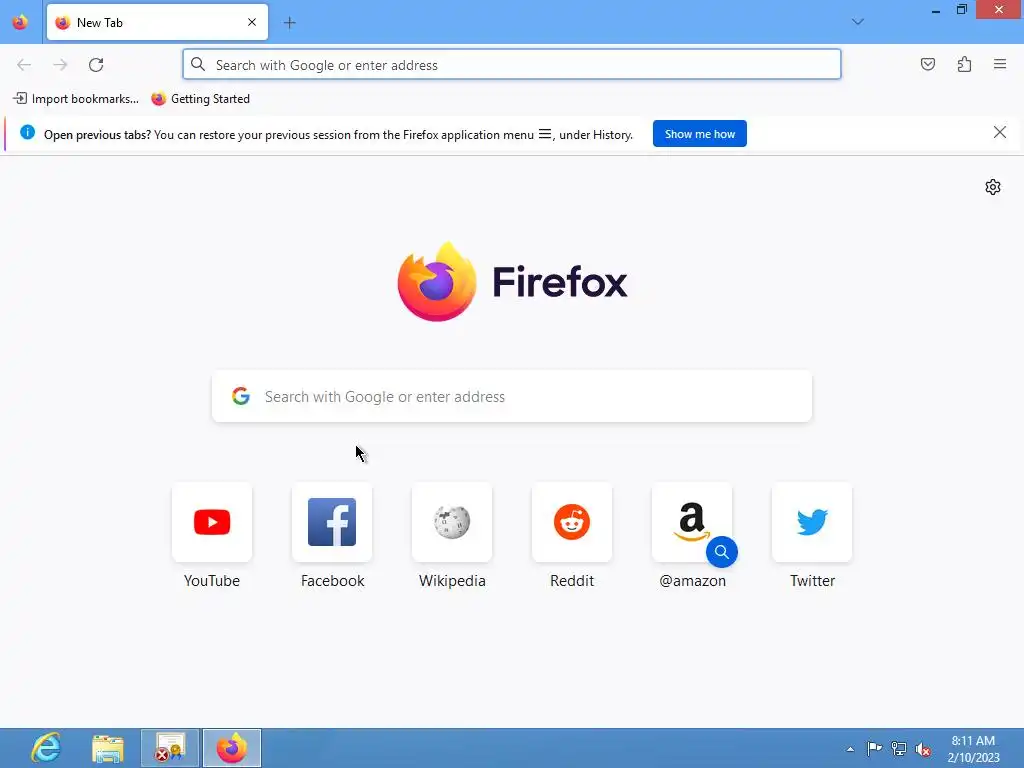This screenshot has width=1024, height=768.
Task: Reload the current page
Action: click(96, 65)
